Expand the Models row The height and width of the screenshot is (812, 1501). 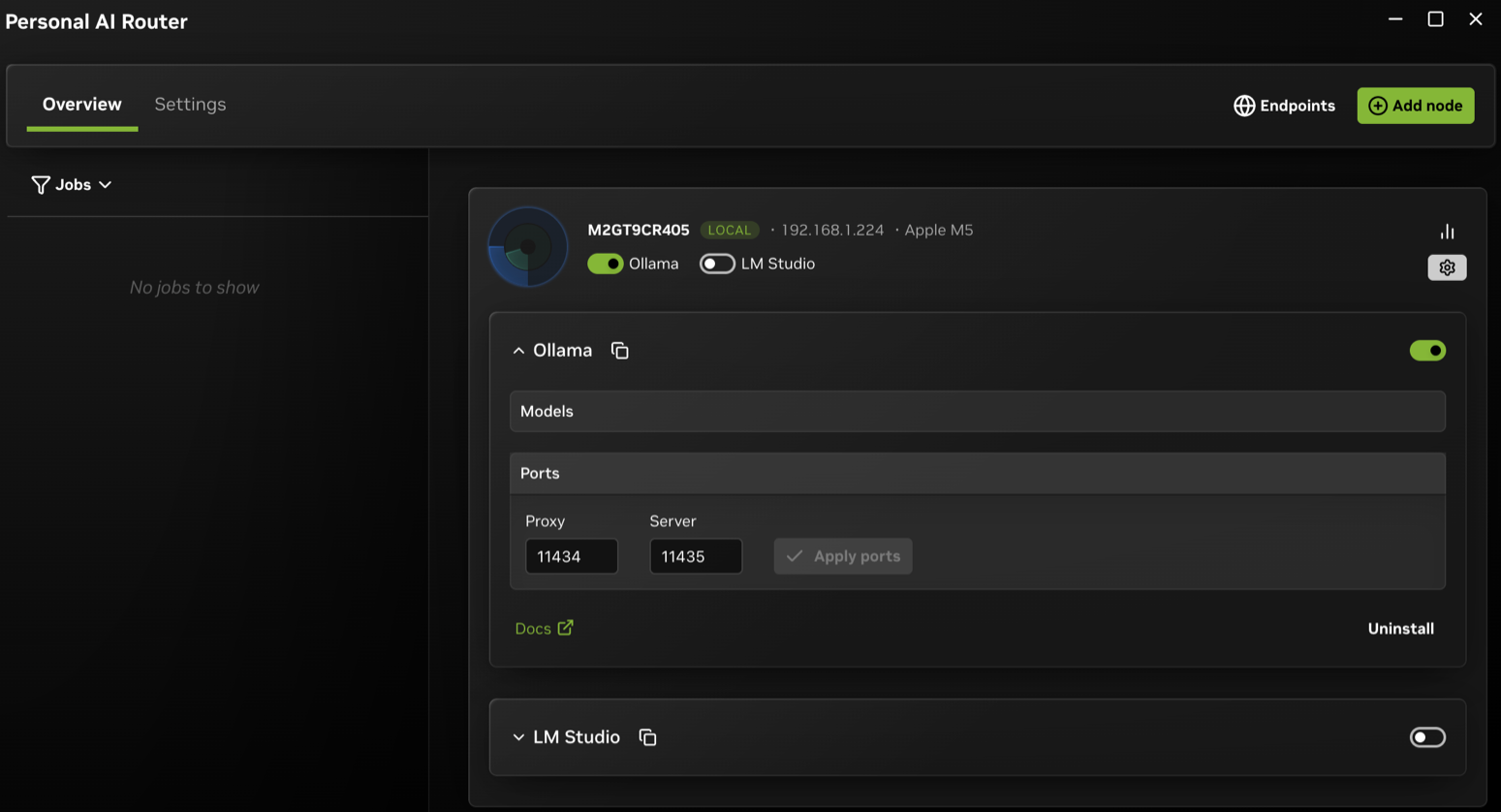[978, 411]
